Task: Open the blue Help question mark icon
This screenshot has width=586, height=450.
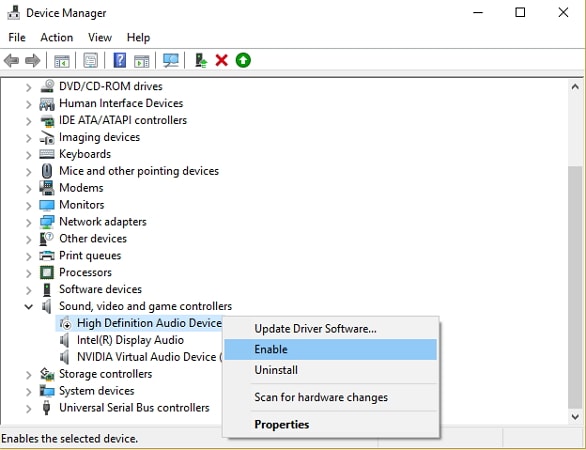Action: pos(120,60)
